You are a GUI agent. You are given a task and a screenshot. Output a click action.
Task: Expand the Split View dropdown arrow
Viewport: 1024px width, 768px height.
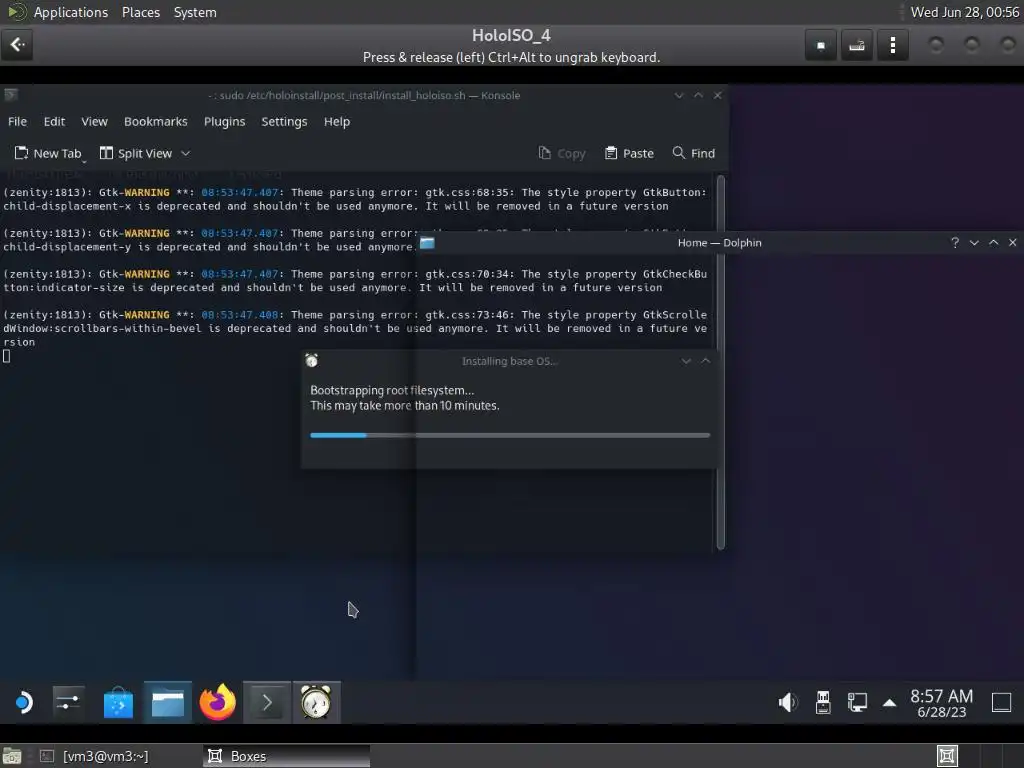[185, 153]
